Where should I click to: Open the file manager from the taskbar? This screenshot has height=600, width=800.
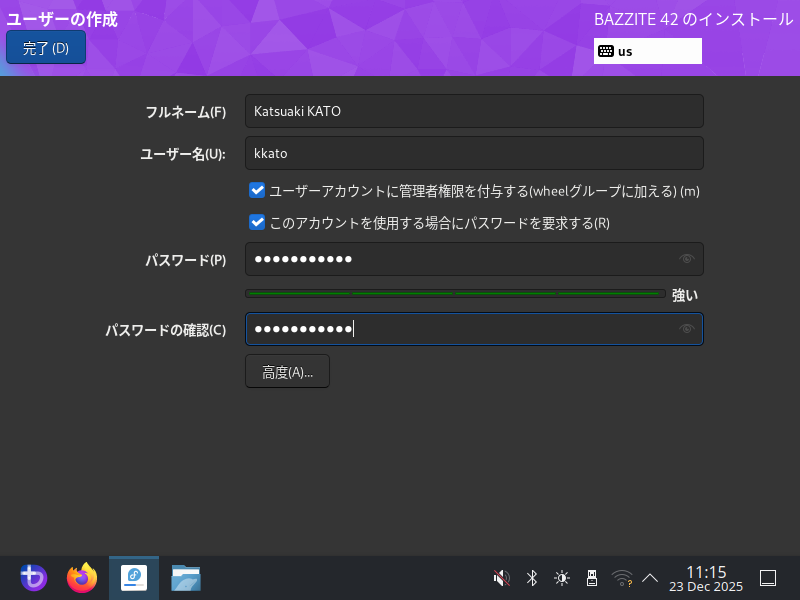186,578
